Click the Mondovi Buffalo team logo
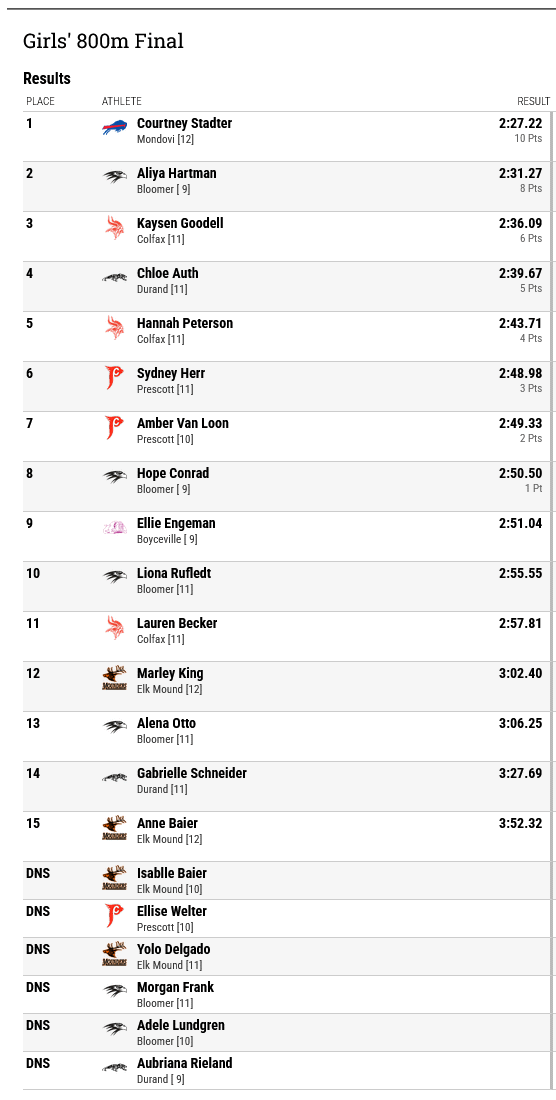Screen dimensions: 556x1100 114,128
